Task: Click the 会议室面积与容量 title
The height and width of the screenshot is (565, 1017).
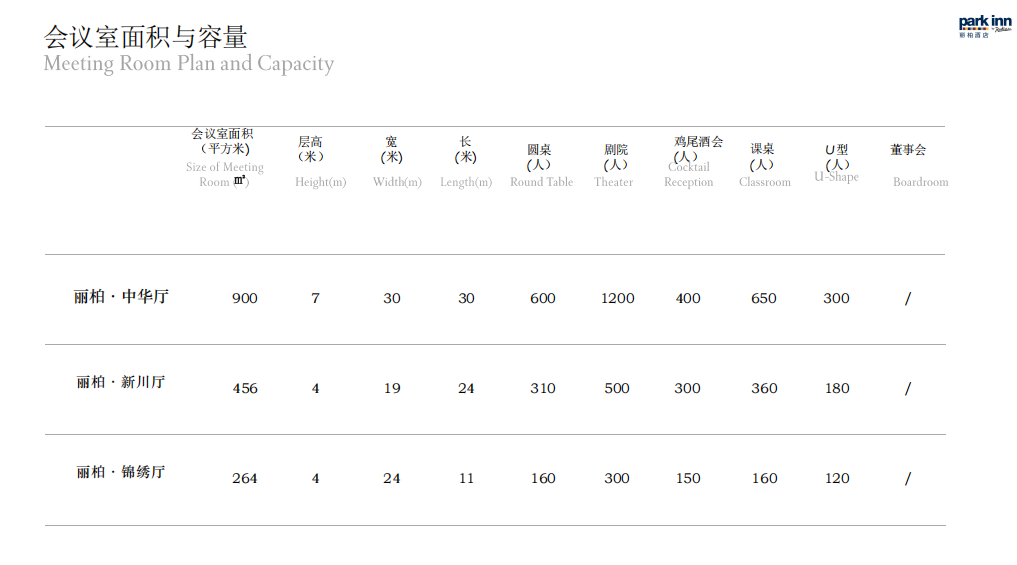Action: point(145,37)
